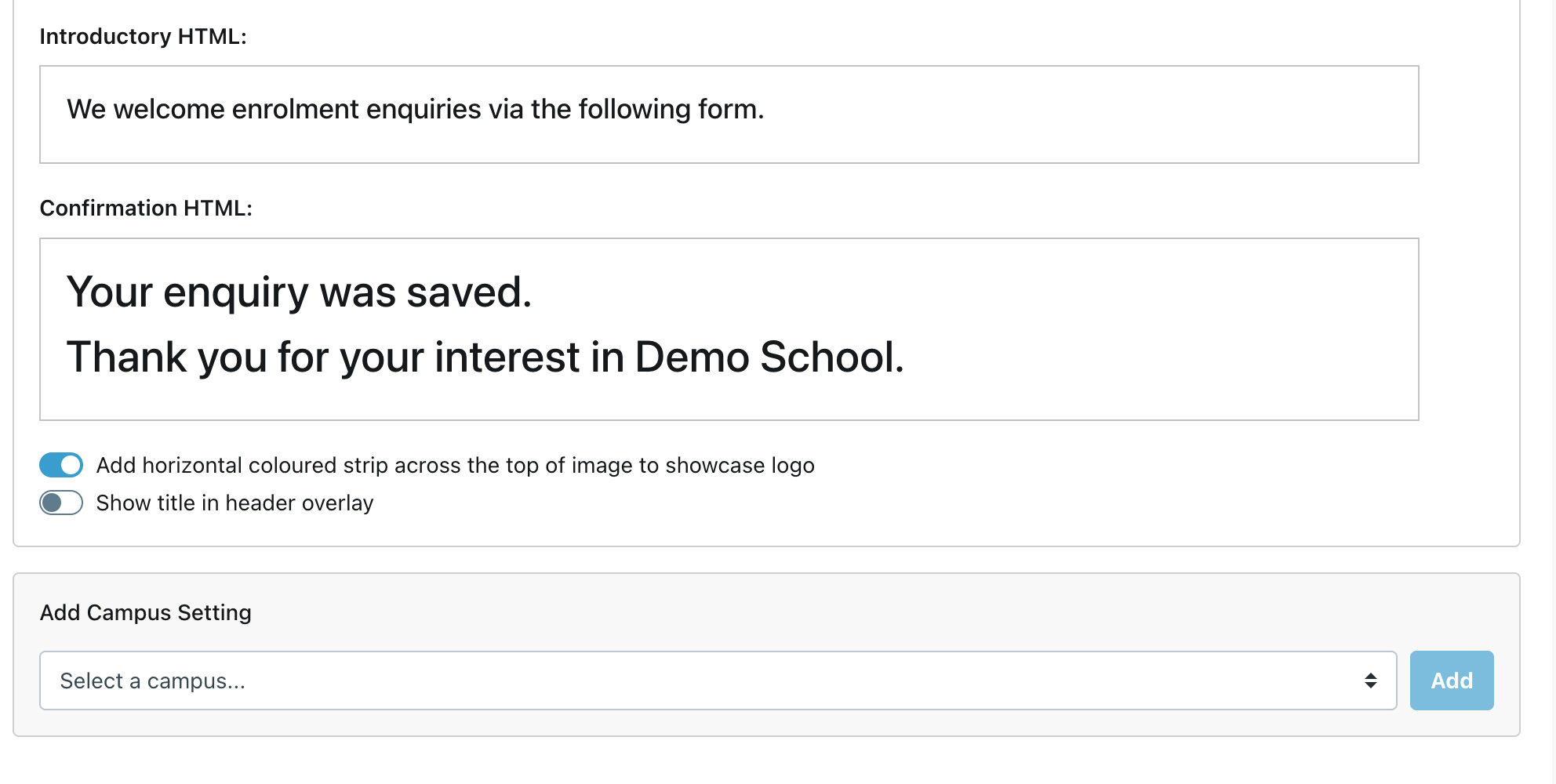Place cursor in 'Thank you for your interest' line
This screenshot has width=1556, height=784.
pos(314,358)
